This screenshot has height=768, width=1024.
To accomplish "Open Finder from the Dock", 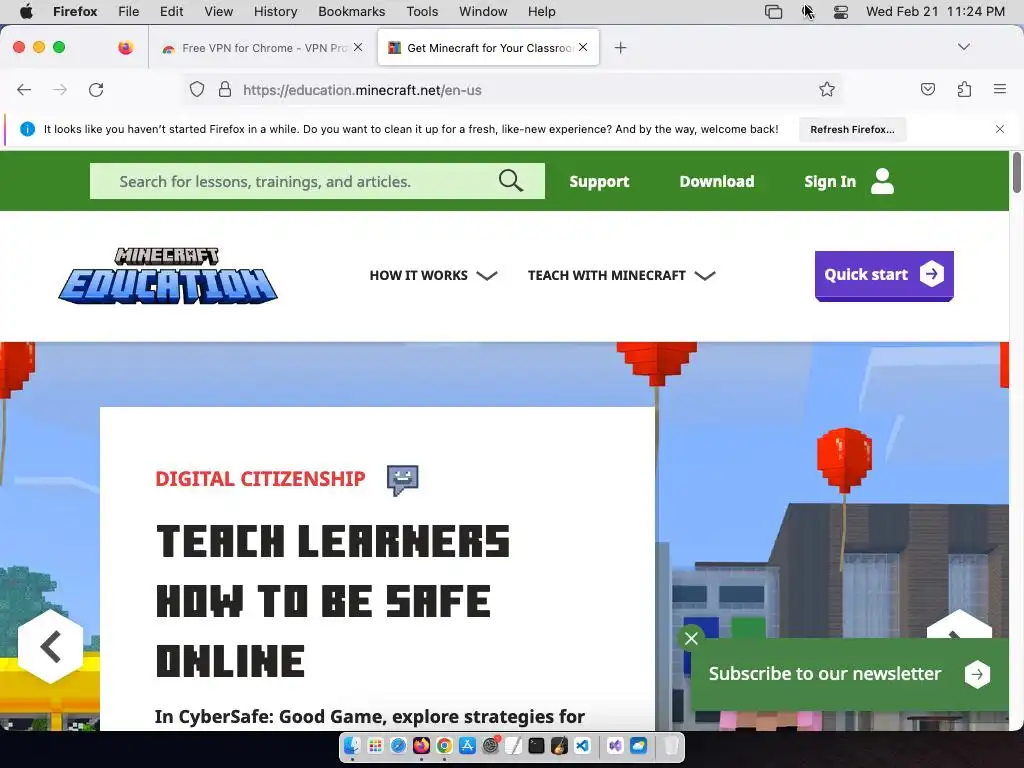I will pos(352,745).
